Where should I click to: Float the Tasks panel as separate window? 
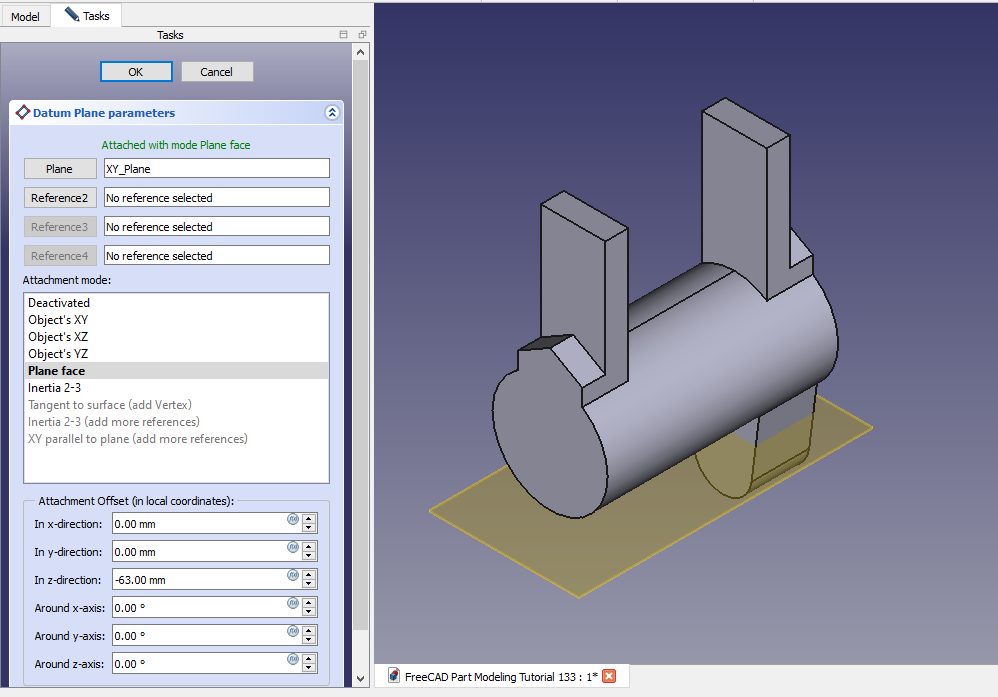pyautogui.click(x=361, y=35)
